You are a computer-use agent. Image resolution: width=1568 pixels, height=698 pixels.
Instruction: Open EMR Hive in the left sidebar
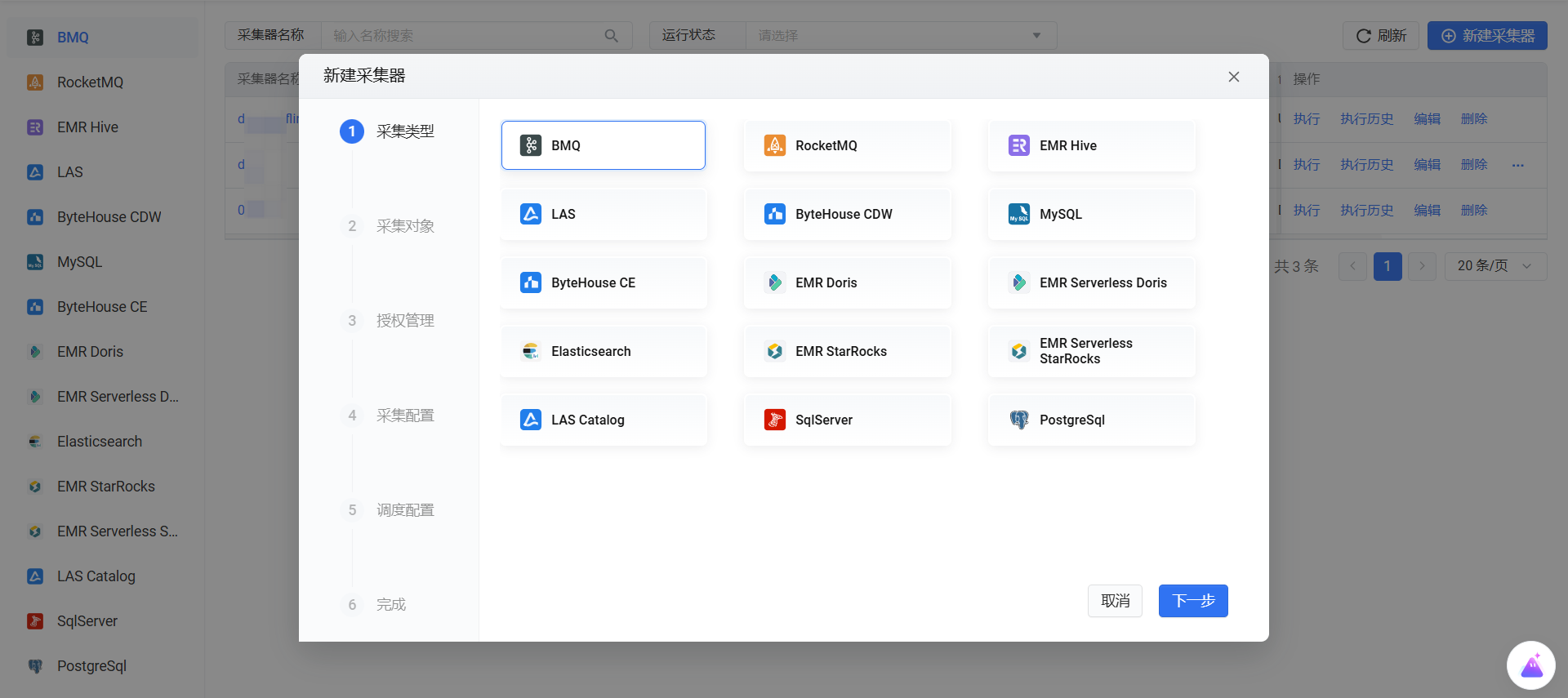pos(103,127)
